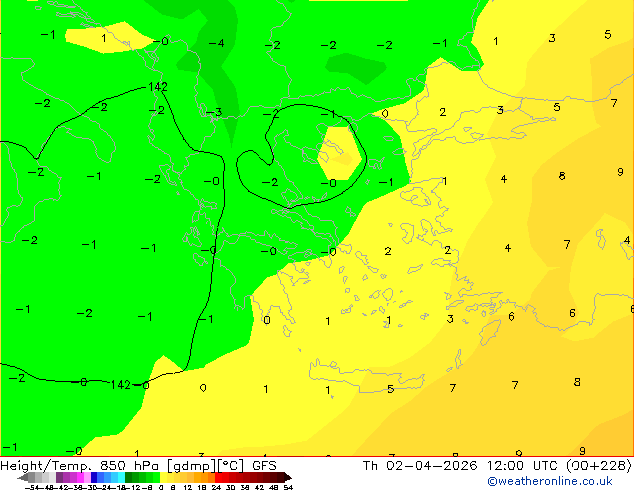Image resolution: width=634 pixels, height=490 pixels.
Task: Pick the cyan legend swatch above -18
Action: [x=121, y=477]
